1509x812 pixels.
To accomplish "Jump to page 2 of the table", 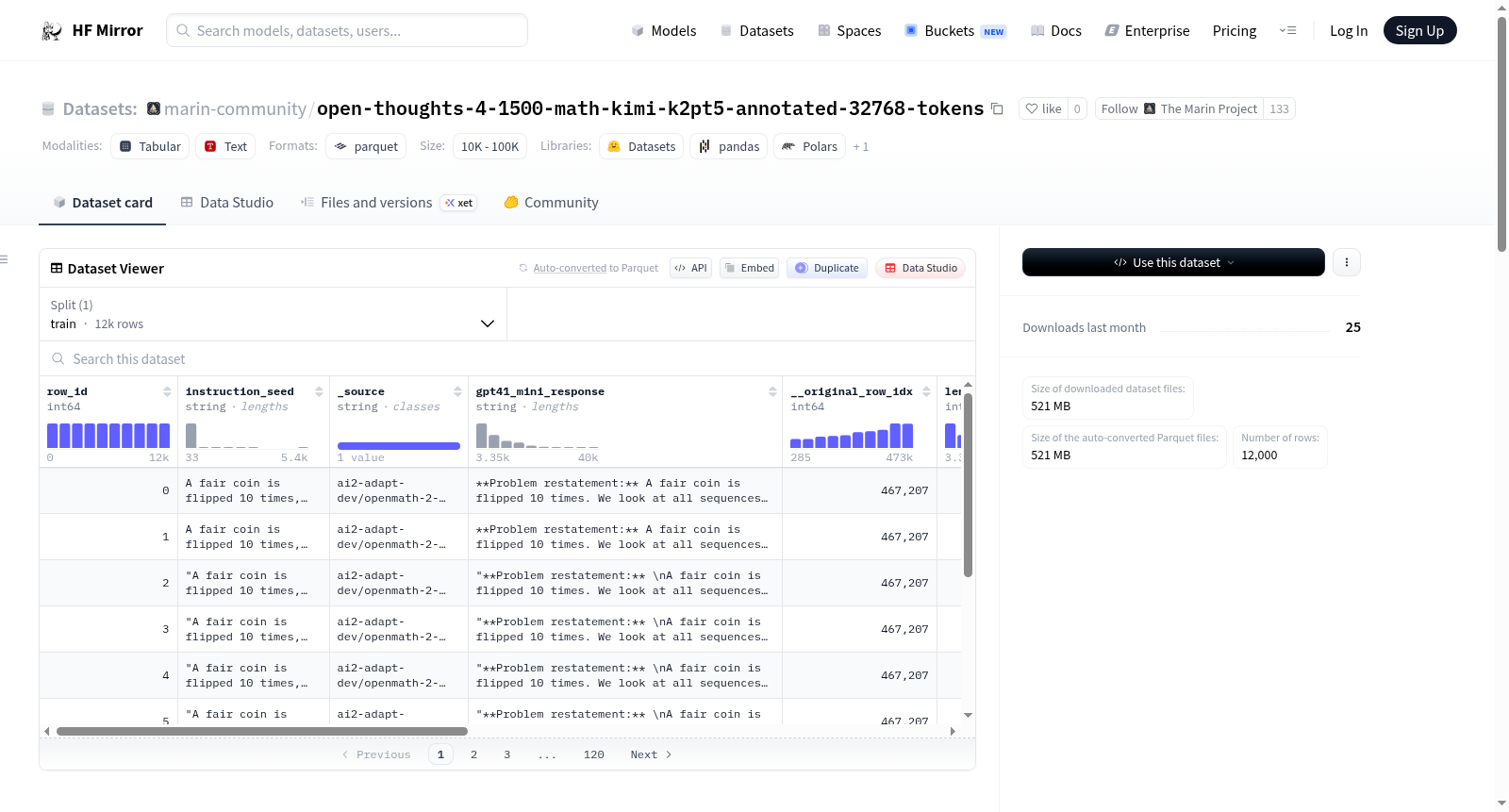I will point(473,754).
